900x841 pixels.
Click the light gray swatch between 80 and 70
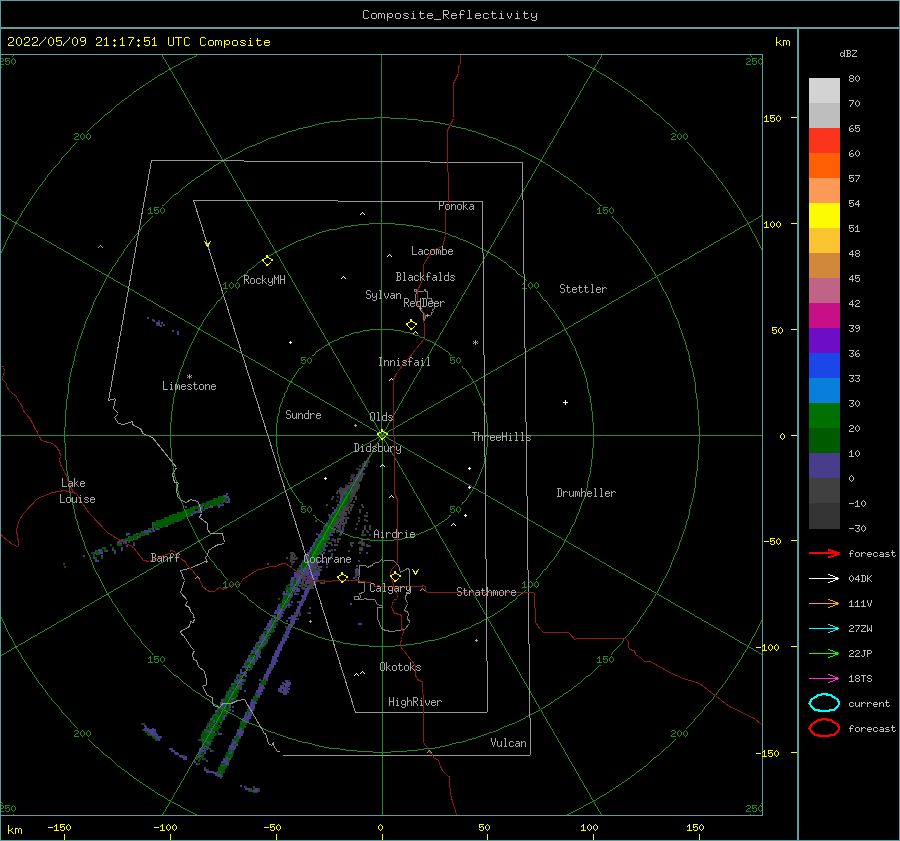[824, 91]
